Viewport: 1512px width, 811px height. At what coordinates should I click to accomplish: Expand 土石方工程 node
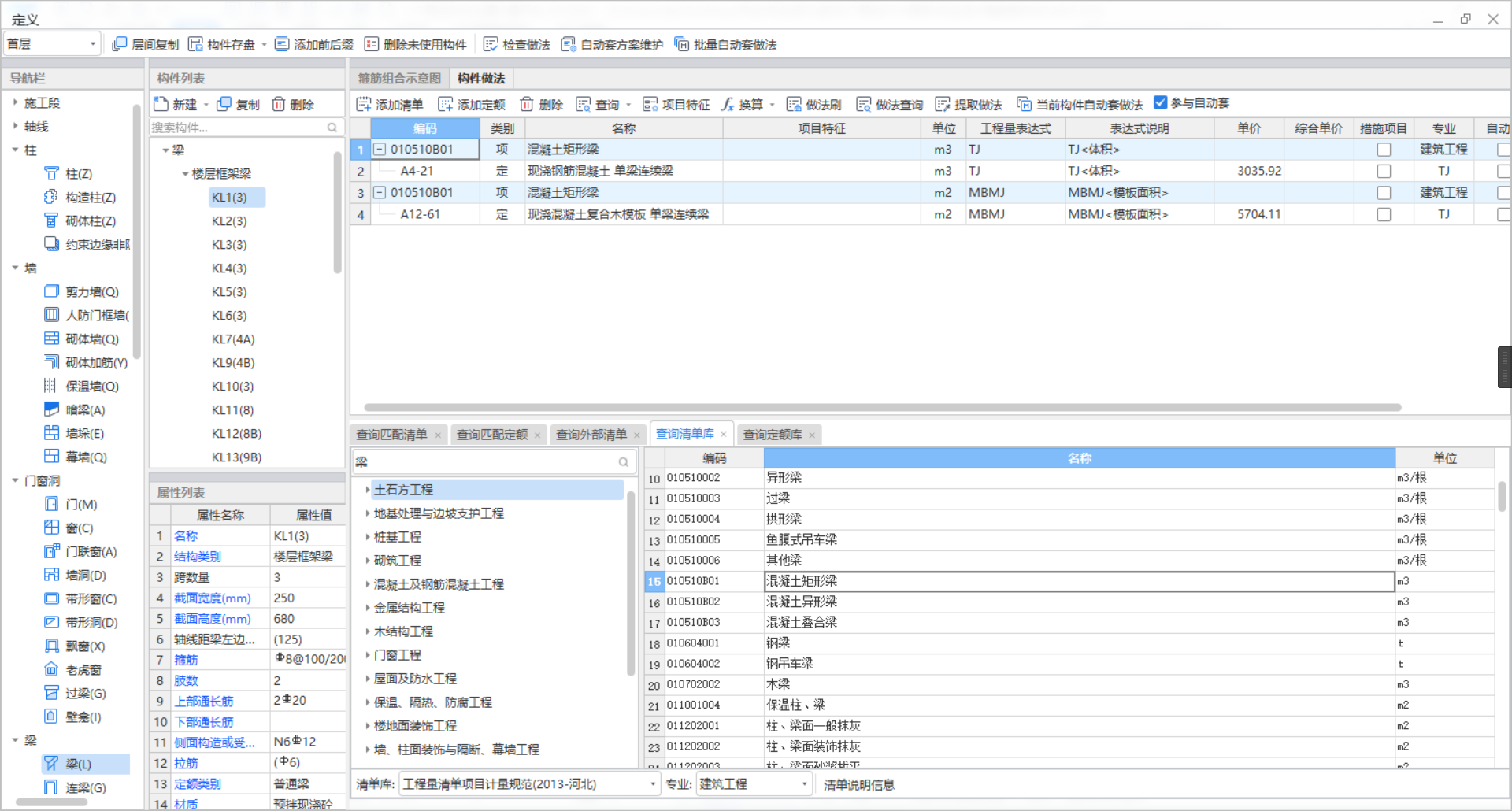click(x=367, y=490)
